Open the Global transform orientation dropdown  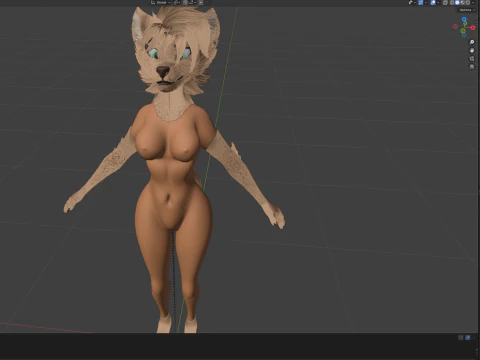[161, 2]
